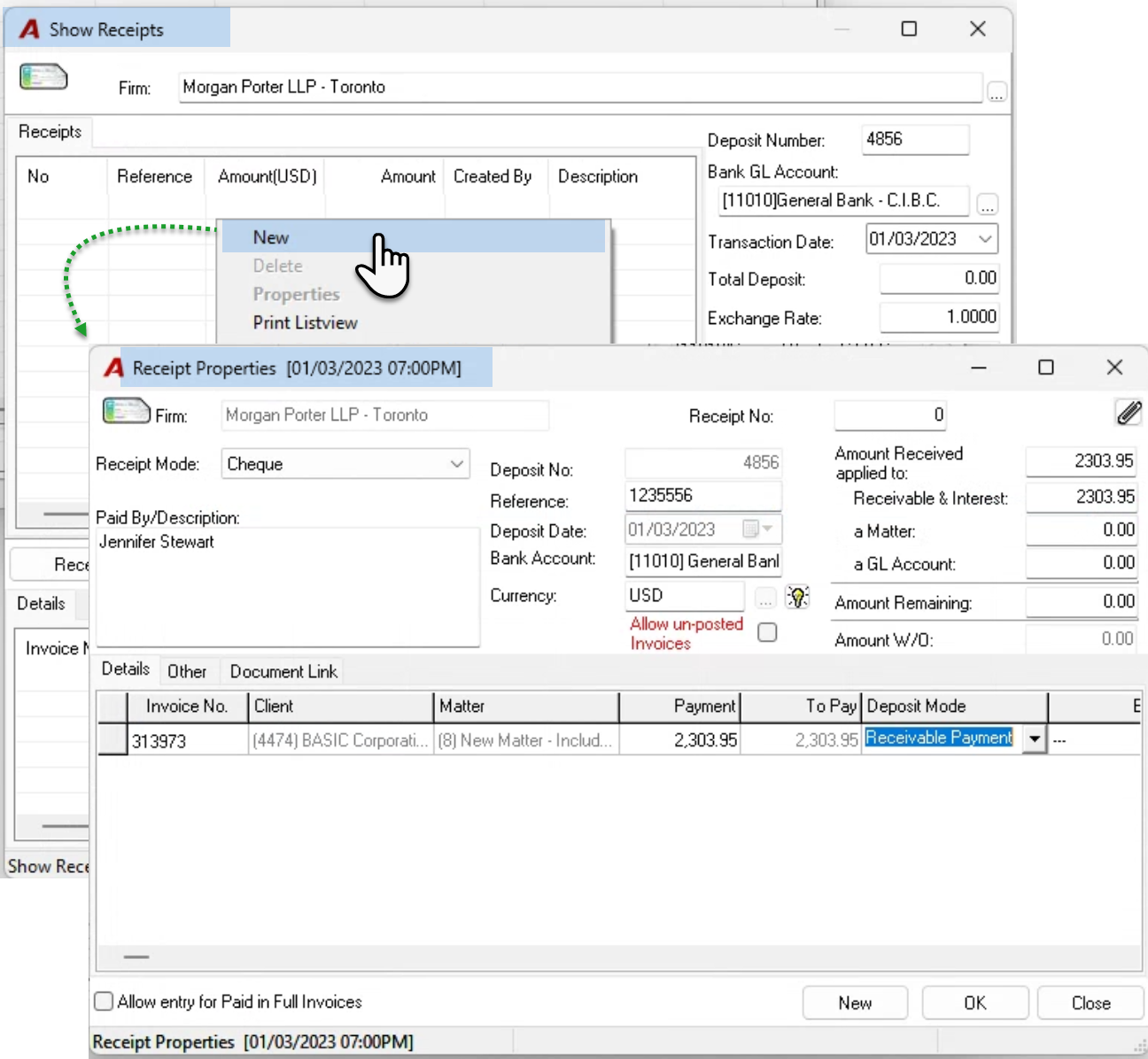This screenshot has height=1059, width=1148.
Task: Click the Currency USD field
Action: [x=685, y=596]
